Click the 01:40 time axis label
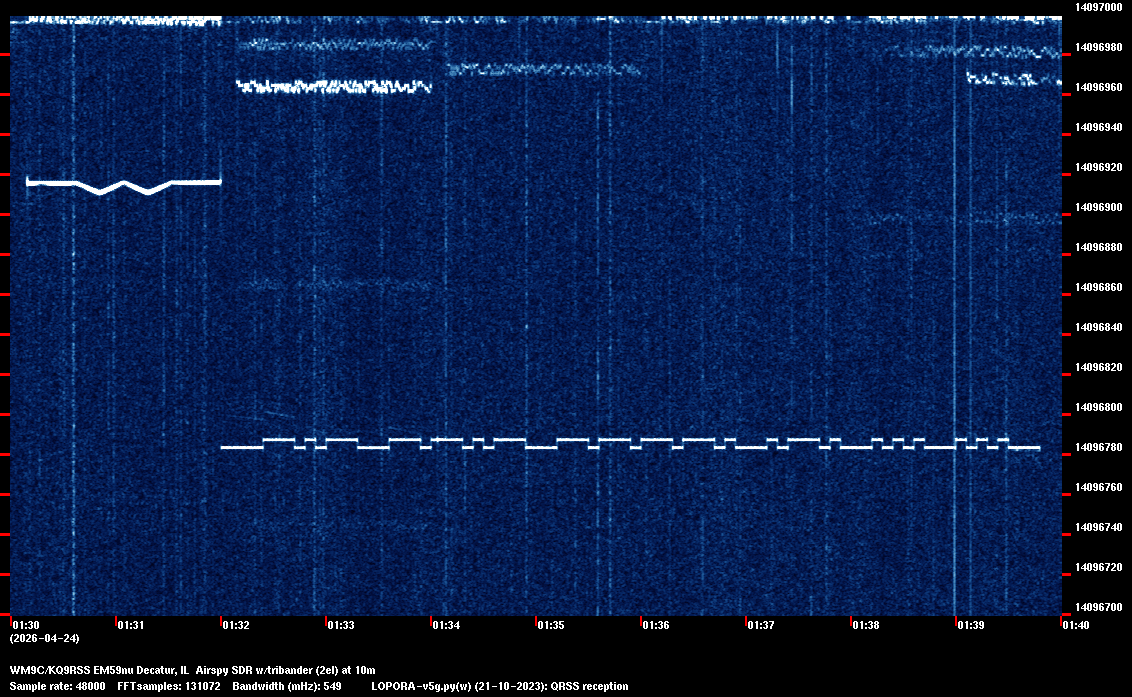 (x=1076, y=625)
